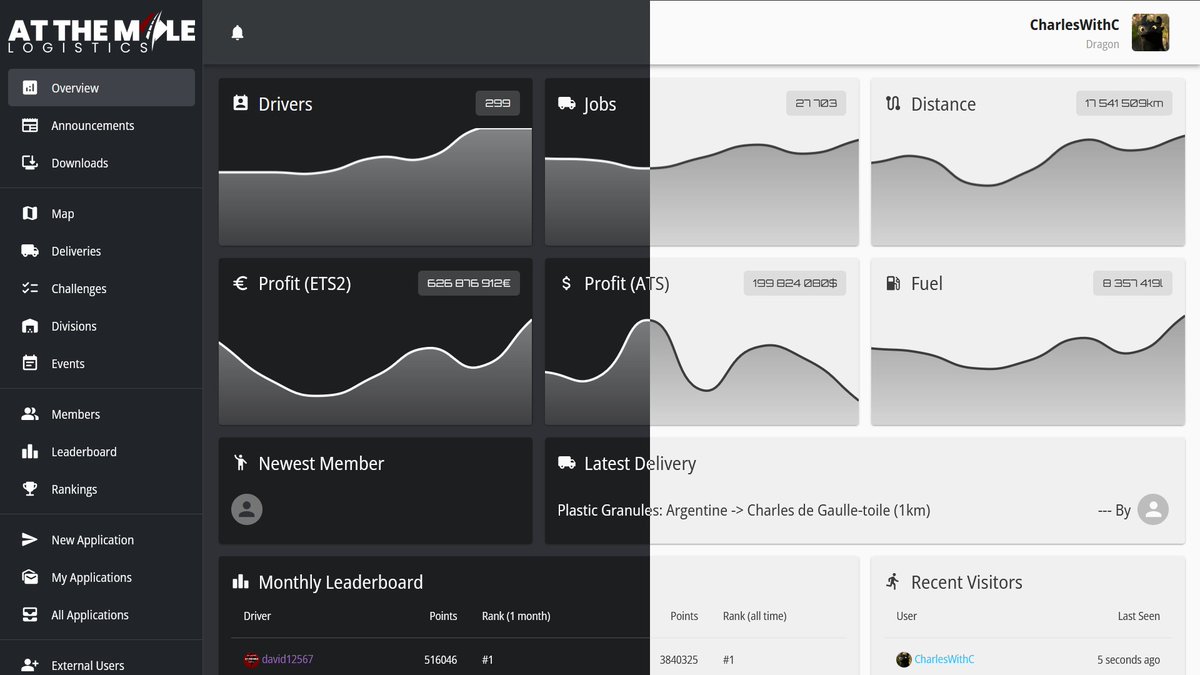Click the Challenges checklist icon

(30, 289)
